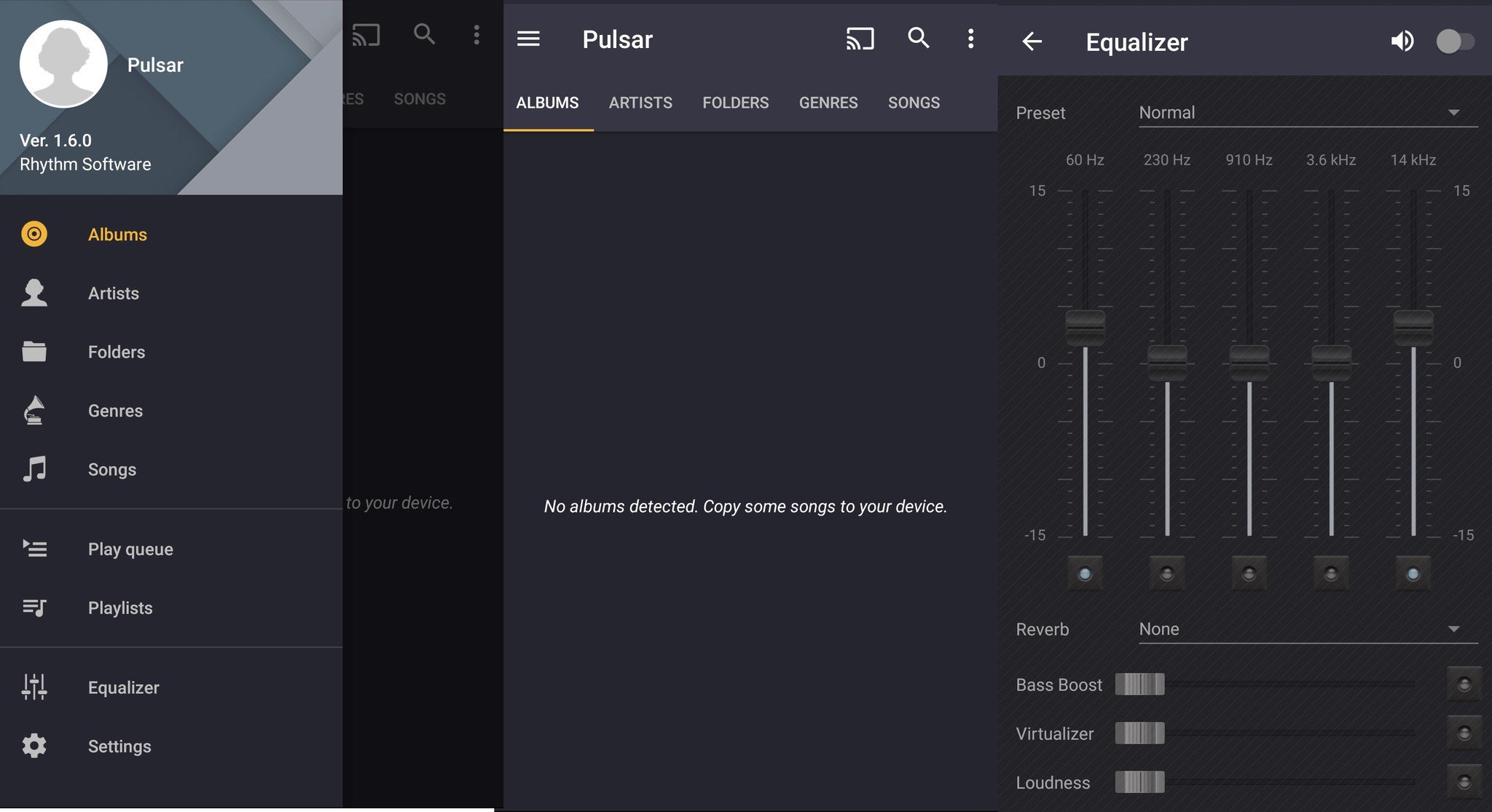Open Equalizer from the sidebar drawer

[123, 687]
